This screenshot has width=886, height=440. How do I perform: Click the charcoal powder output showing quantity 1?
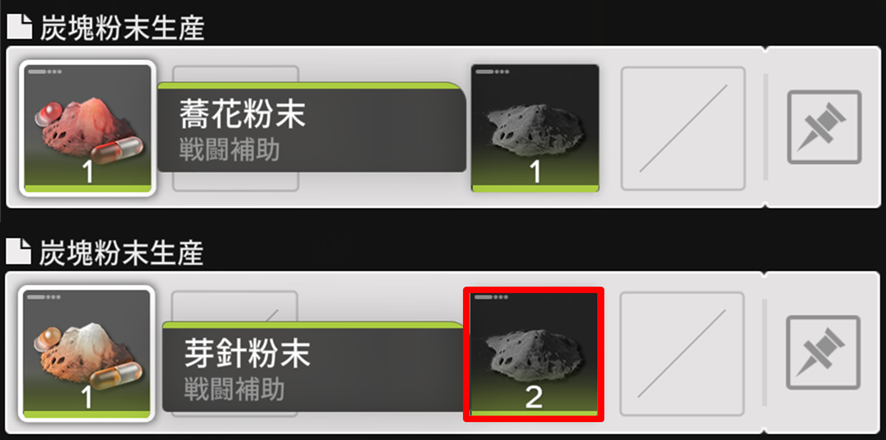(x=535, y=128)
